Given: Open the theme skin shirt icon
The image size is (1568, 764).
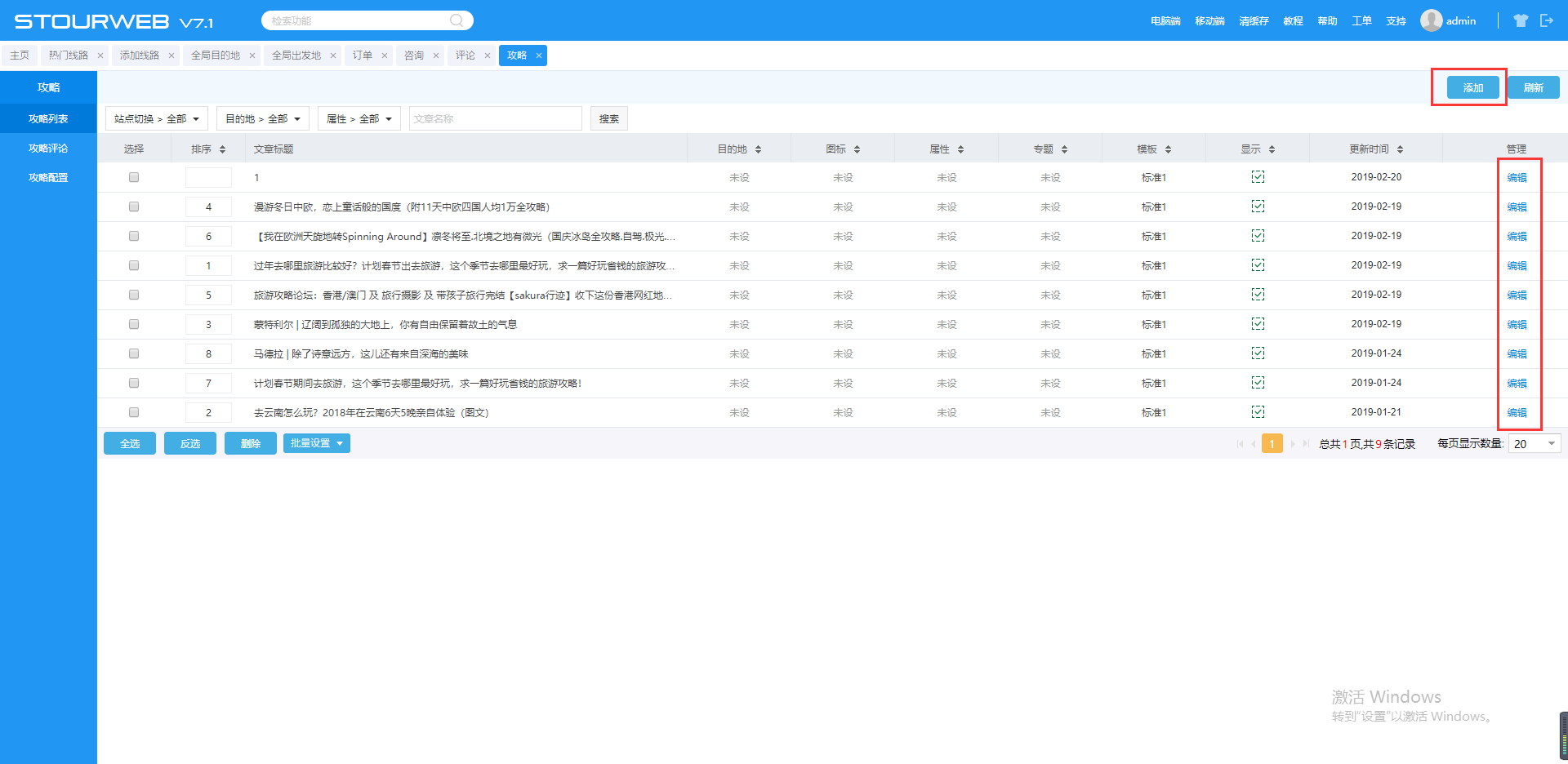Looking at the screenshot, I should tap(1520, 20).
